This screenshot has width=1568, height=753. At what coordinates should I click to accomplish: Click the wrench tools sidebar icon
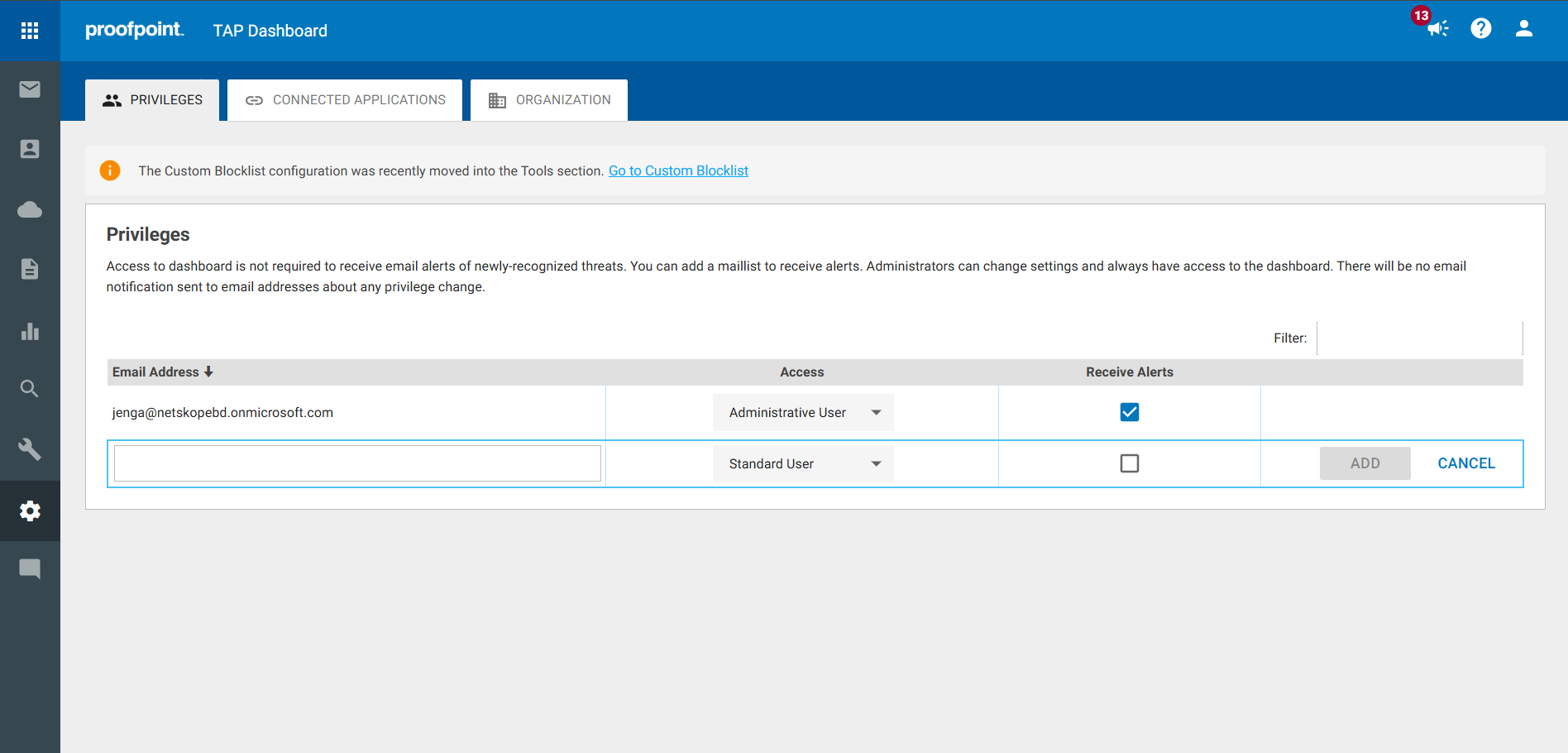[x=30, y=449]
